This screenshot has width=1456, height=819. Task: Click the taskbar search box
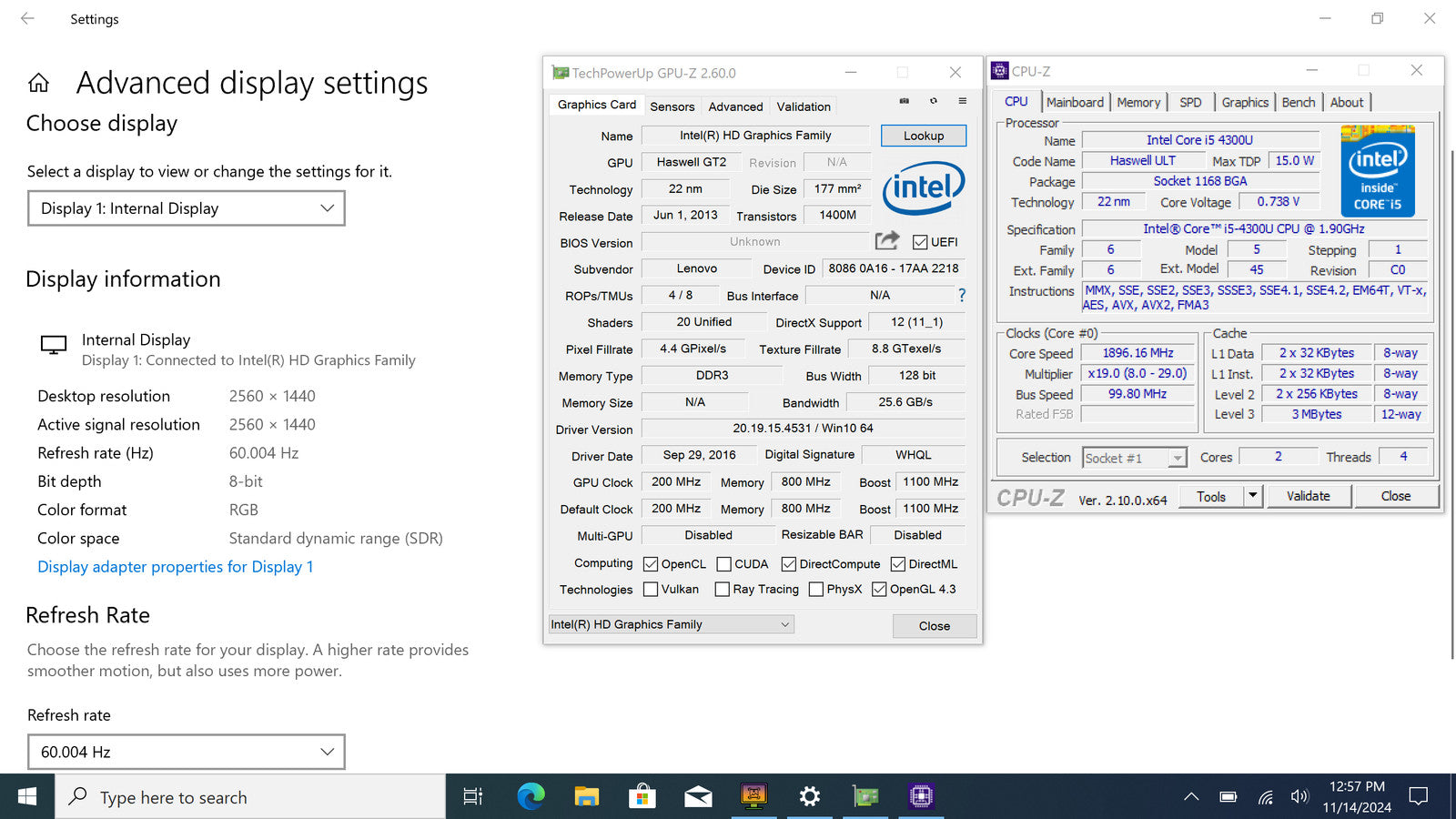tap(250, 797)
